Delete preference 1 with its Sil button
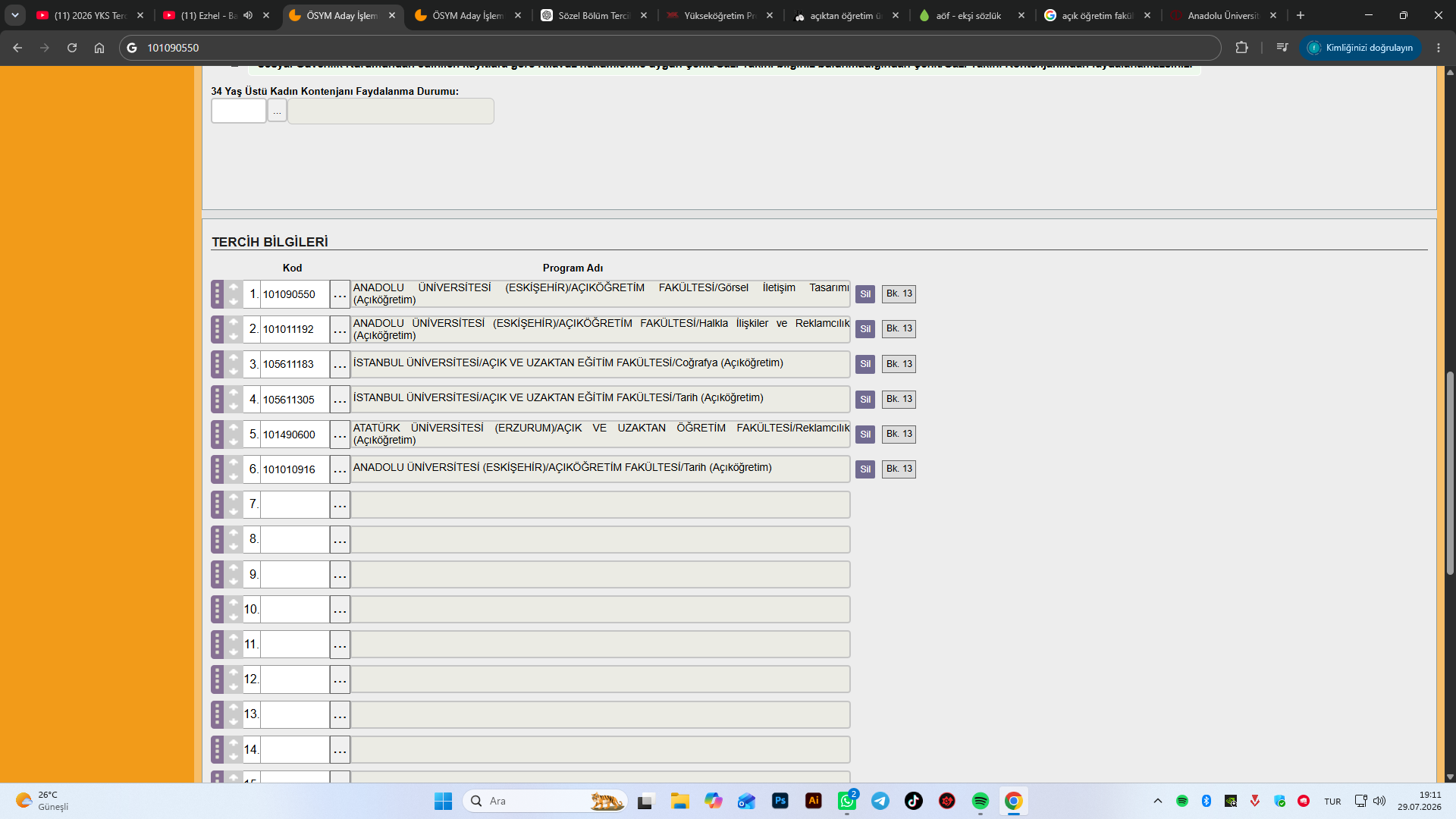Screen dimensions: 1456x819 click(865, 294)
